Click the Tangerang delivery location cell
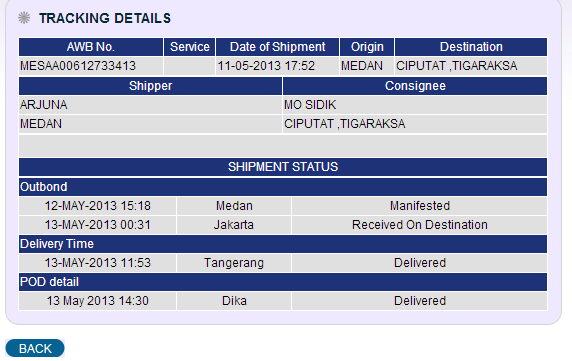572x361 pixels. 234,263
